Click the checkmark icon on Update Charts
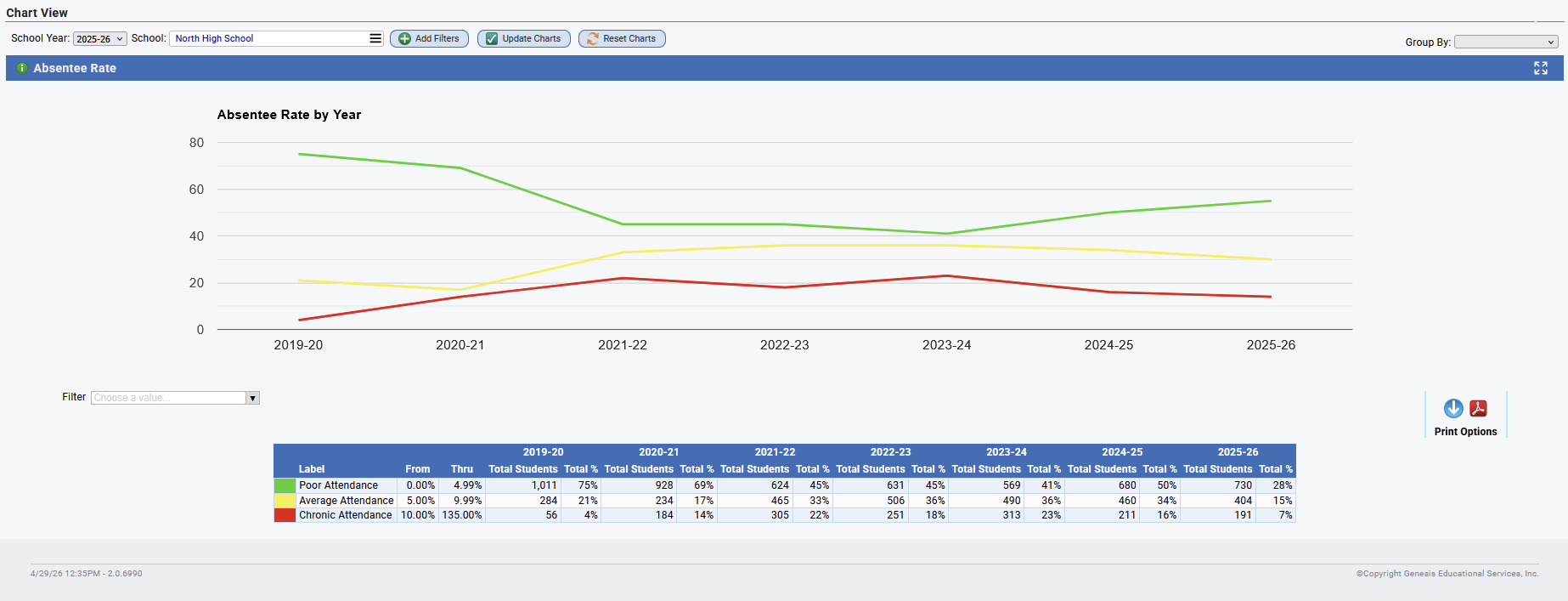Screen dimensions: 1568x601 point(492,39)
